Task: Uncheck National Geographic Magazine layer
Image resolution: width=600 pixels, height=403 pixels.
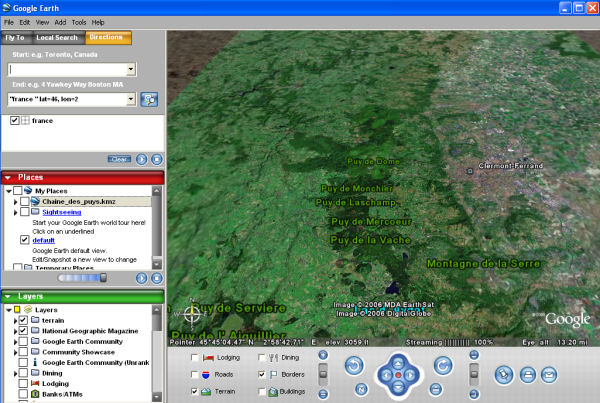Action: pyautogui.click(x=23, y=331)
